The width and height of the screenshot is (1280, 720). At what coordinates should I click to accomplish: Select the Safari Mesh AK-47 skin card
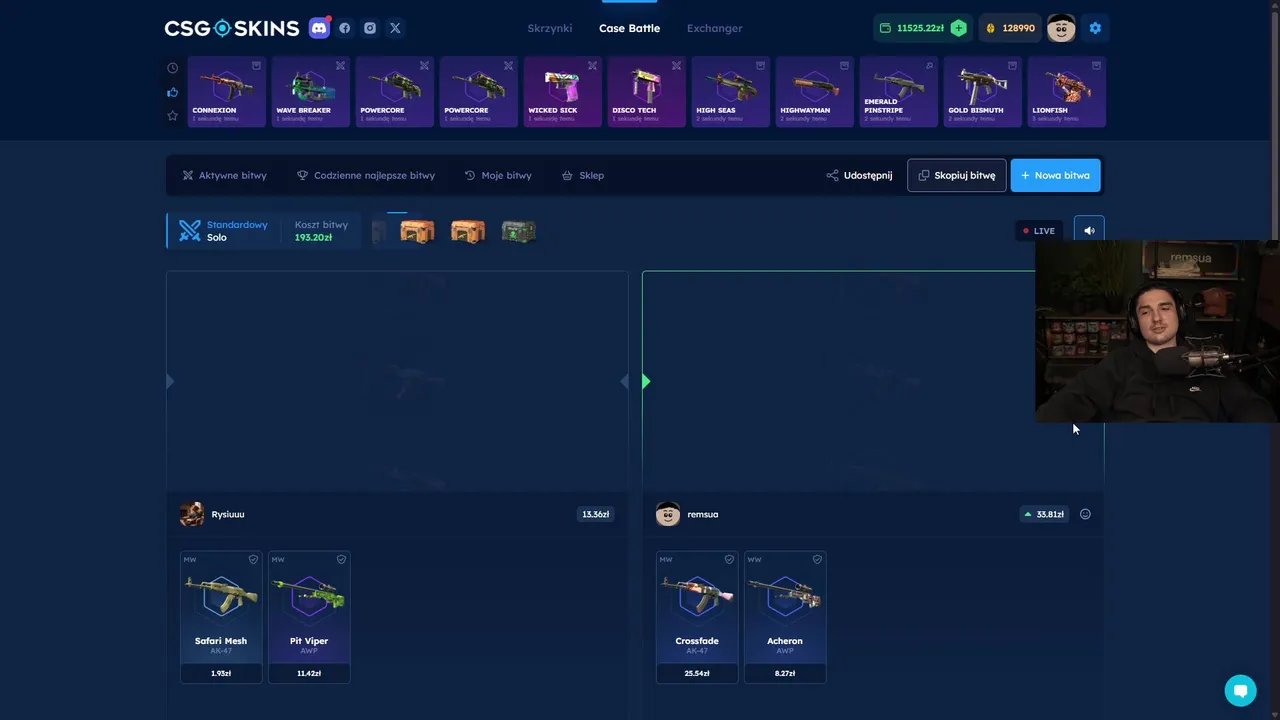pos(221,617)
